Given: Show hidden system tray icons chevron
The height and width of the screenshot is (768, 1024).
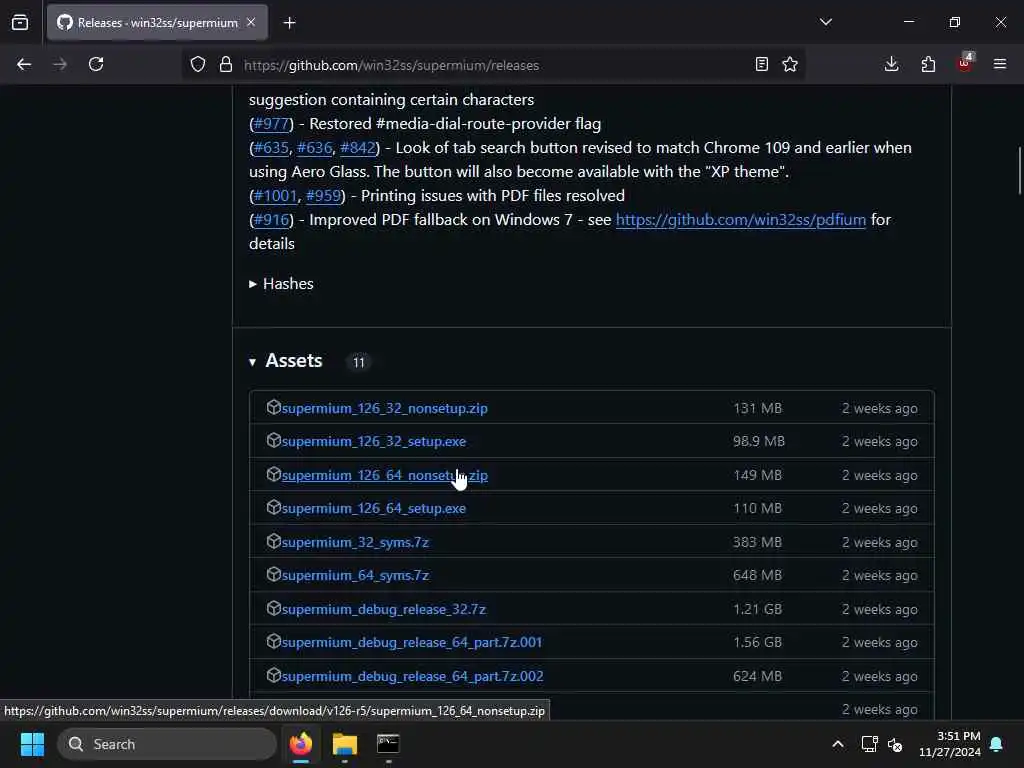Looking at the screenshot, I should click(x=838, y=744).
